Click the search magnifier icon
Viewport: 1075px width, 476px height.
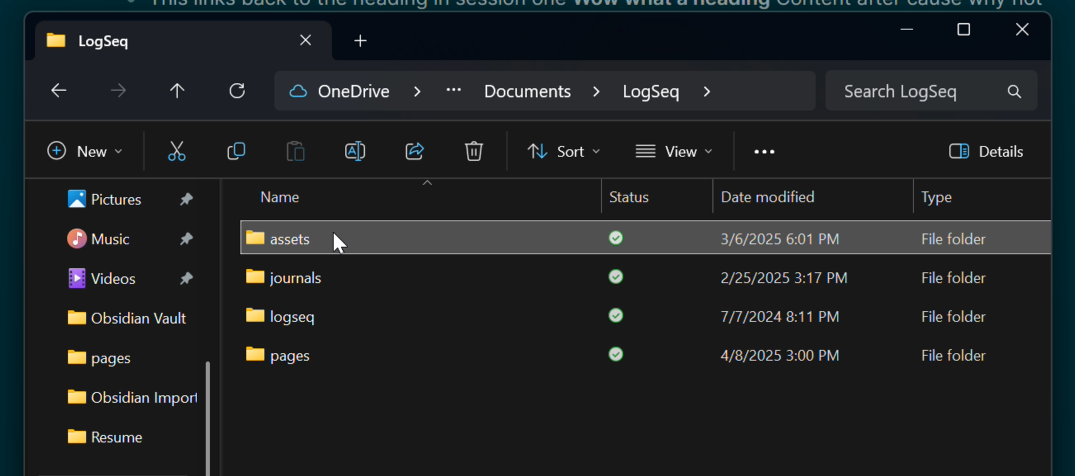pos(1014,91)
